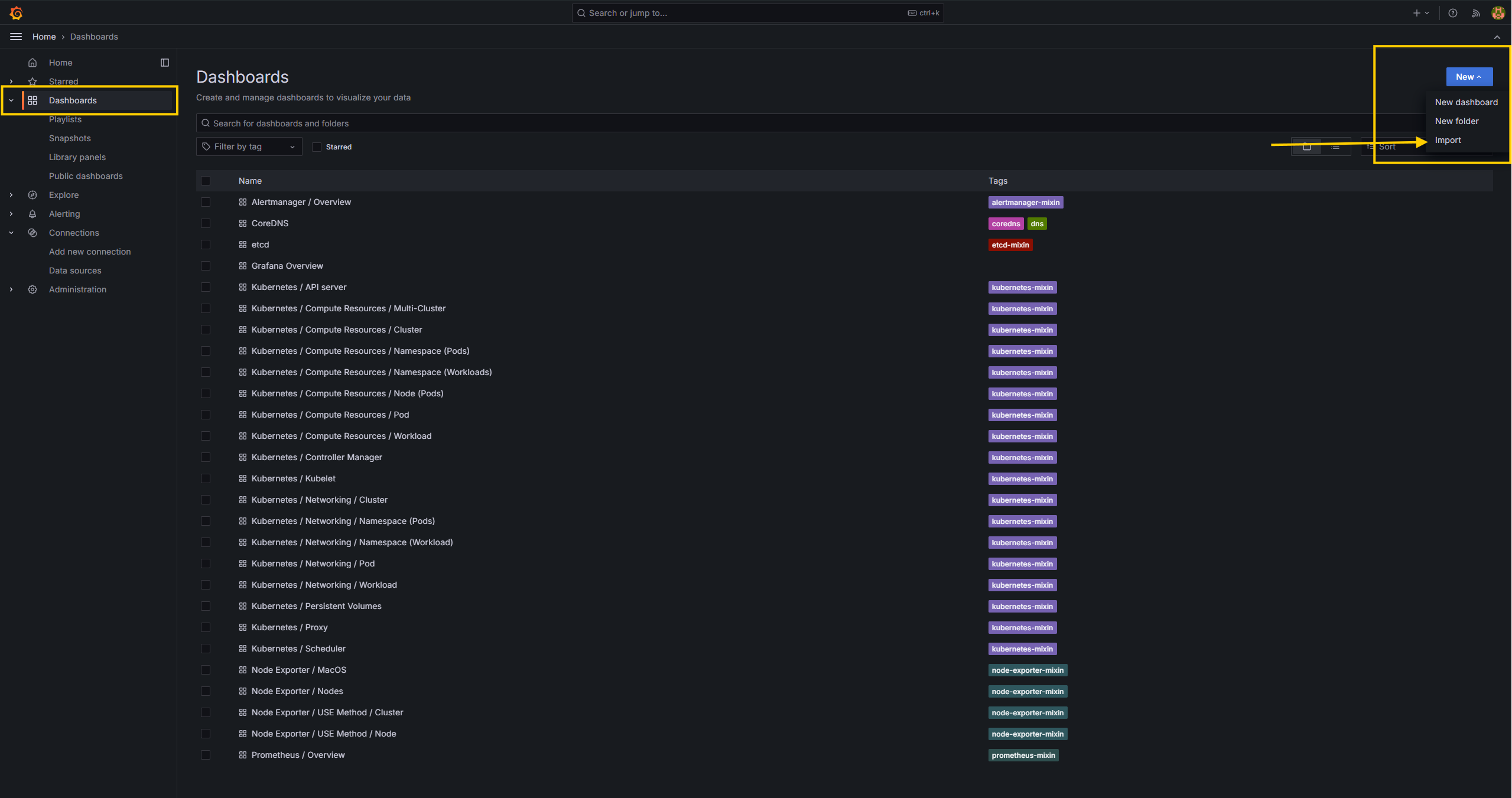Click the dashboard icon beside etcd
Image resolution: width=1512 pixels, height=798 pixels.
[243, 245]
